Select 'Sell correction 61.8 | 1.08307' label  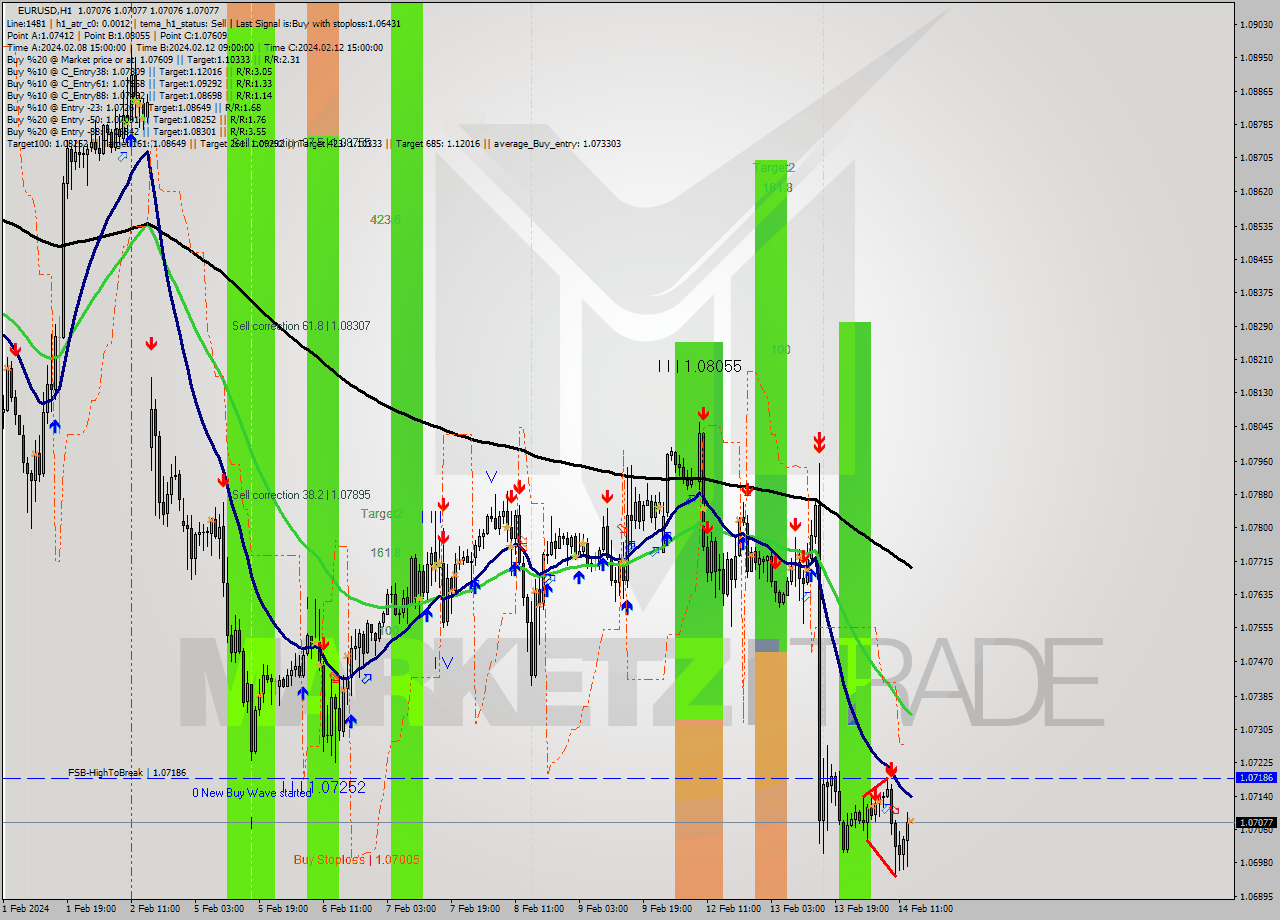click(301, 326)
